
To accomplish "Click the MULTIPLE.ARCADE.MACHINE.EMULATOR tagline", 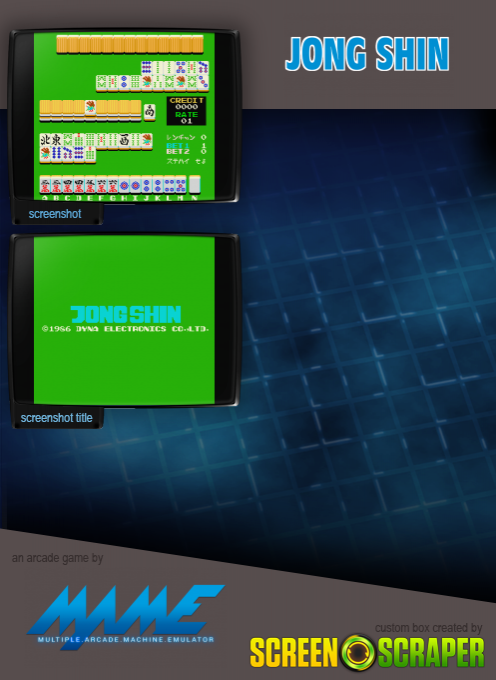I will pyautogui.click(x=126, y=640).
